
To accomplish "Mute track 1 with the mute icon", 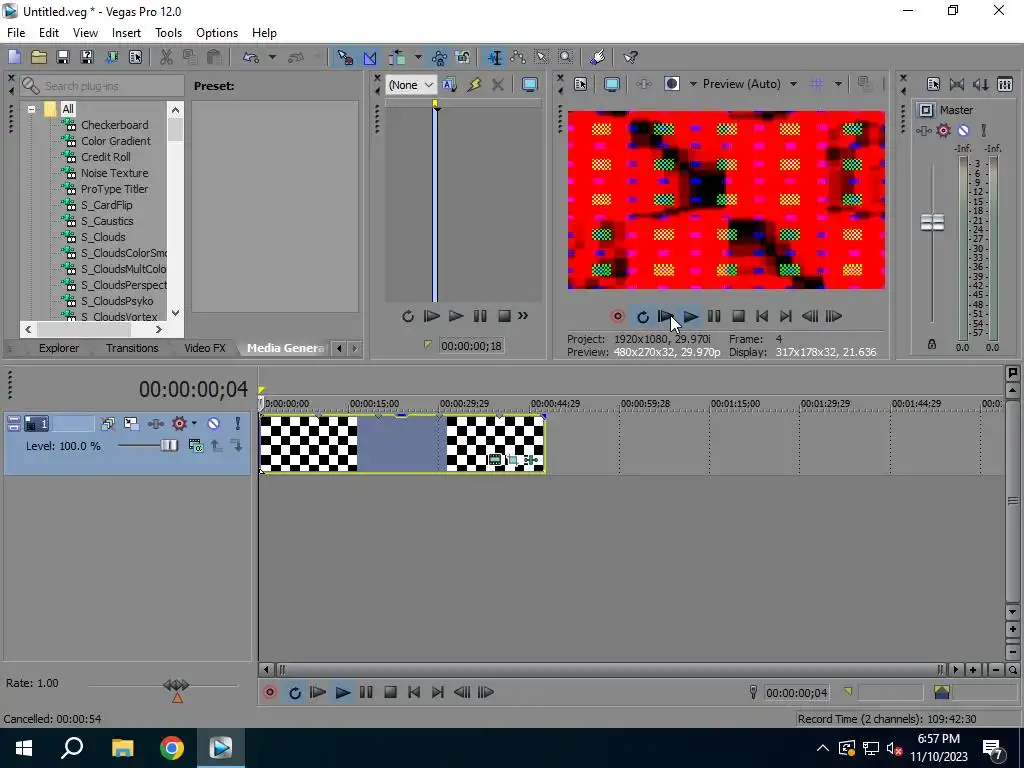I will pos(214,424).
